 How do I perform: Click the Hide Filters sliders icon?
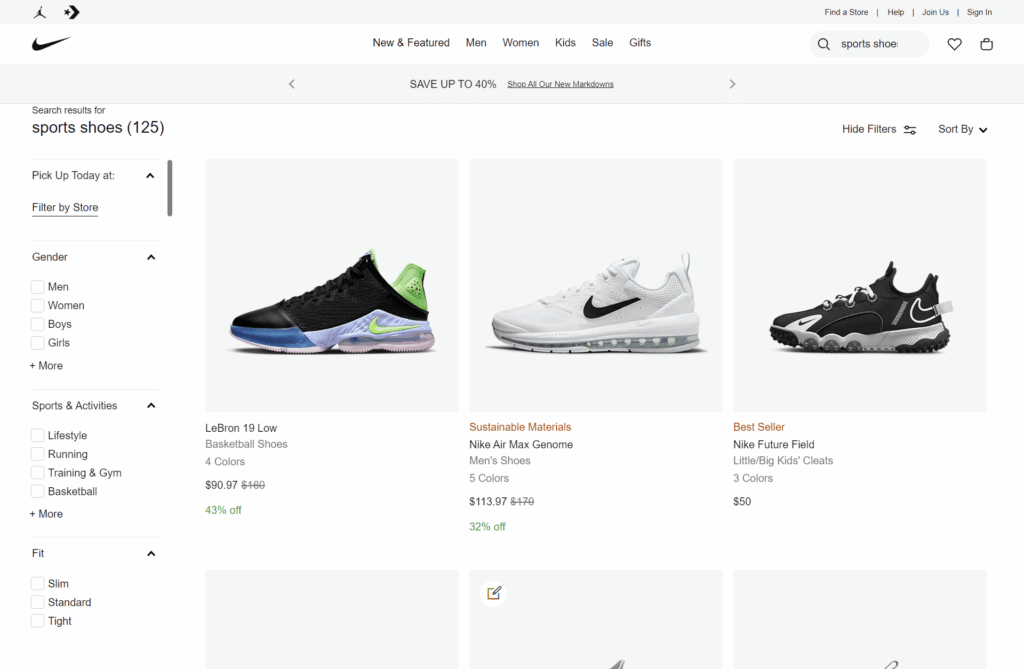pyautogui.click(x=909, y=129)
